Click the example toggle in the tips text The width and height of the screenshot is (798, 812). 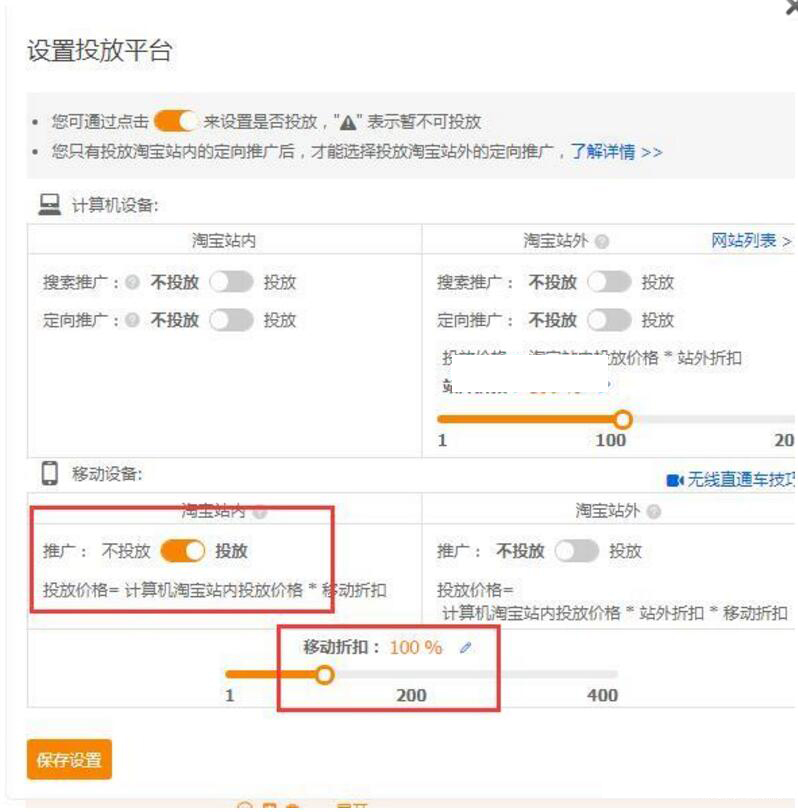click(x=176, y=122)
